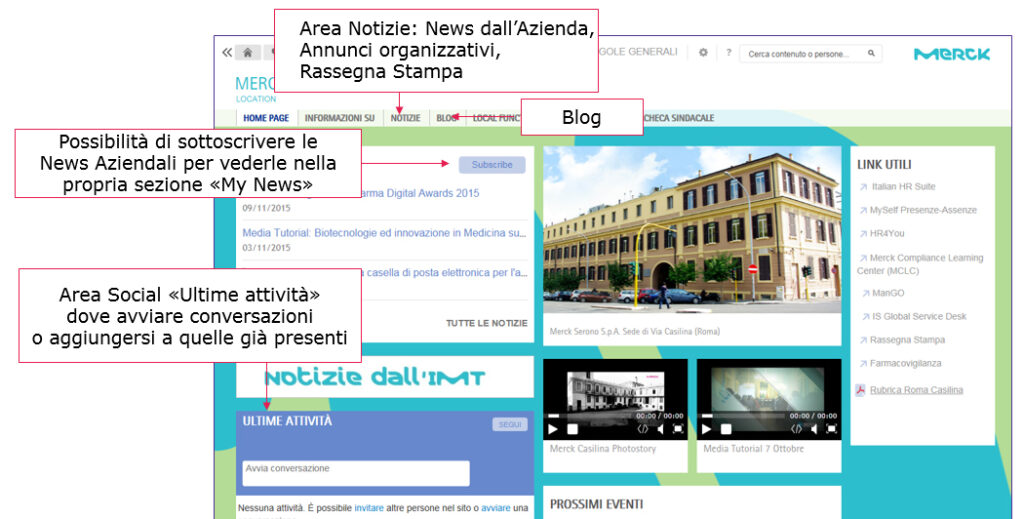
Task: Click the help question mark icon
Action: pos(728,53)
